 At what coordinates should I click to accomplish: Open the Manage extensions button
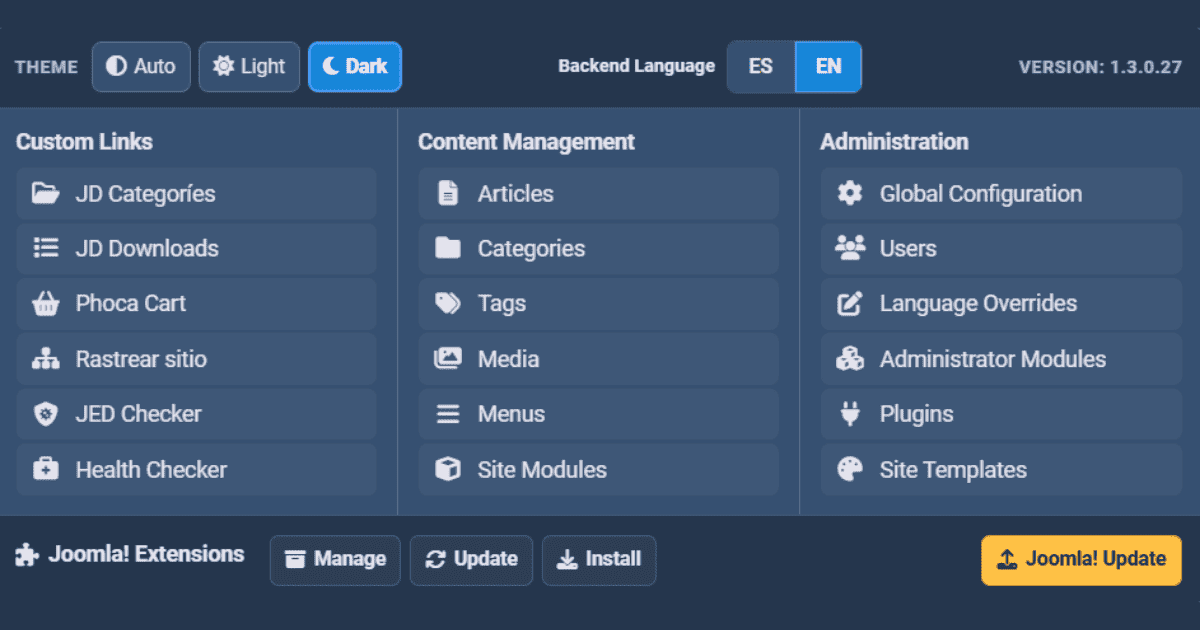click(335, 560)
